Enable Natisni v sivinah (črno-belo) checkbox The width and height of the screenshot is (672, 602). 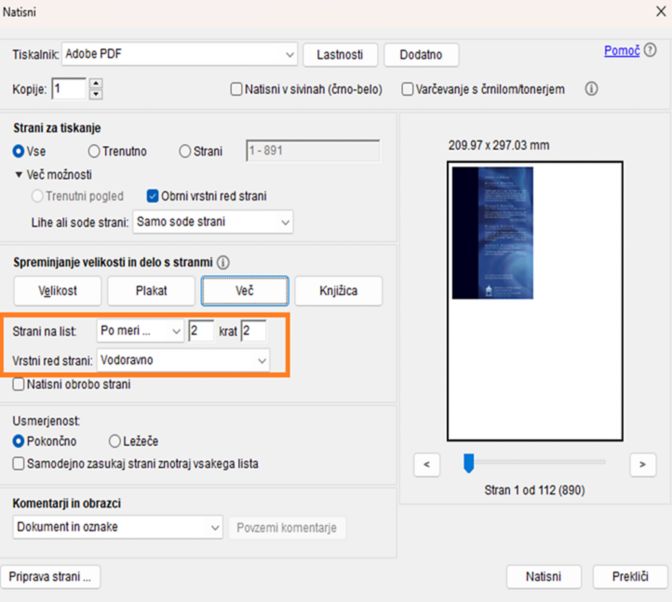tap(236, 89)
